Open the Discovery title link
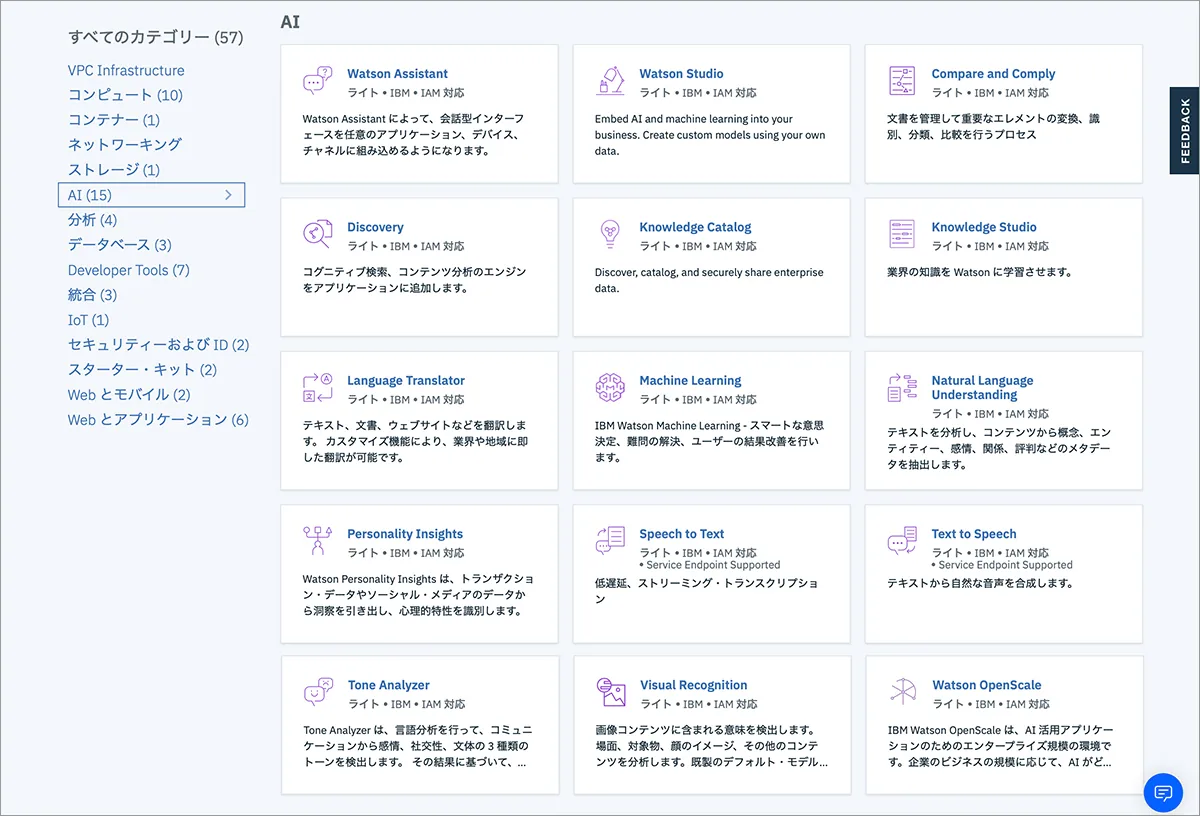1200x816 pixels. 375,227
